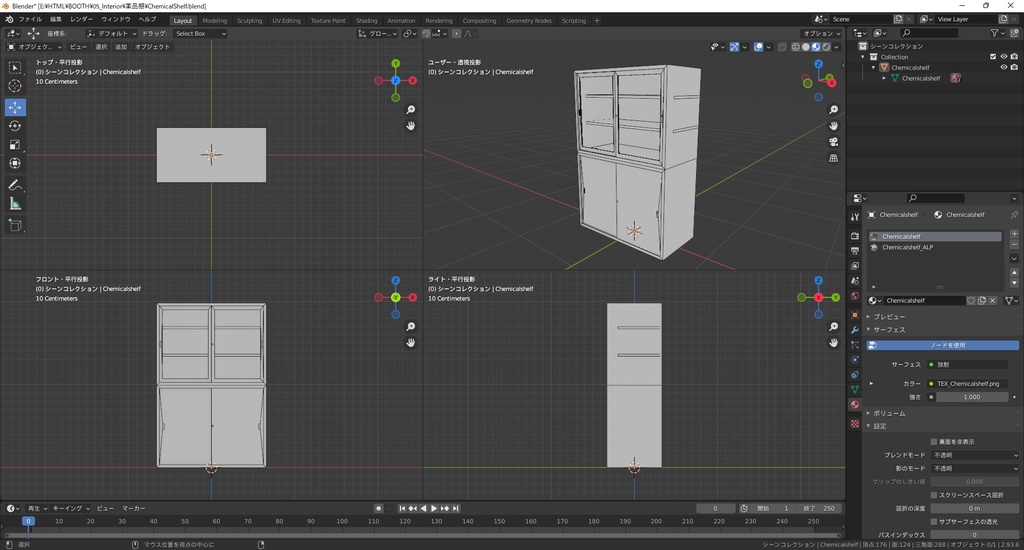Add new material slot with plus button
1024x550 pixels.
(1014, 234)
